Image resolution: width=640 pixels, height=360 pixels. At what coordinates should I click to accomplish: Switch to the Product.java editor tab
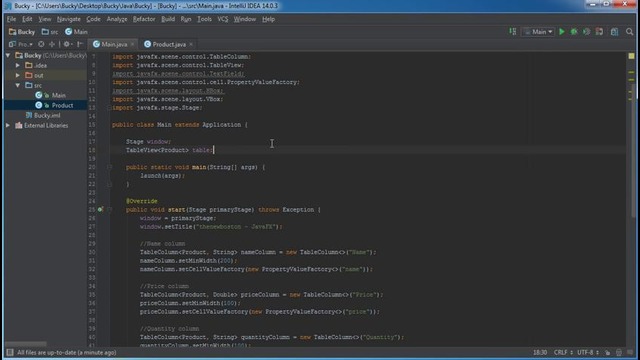[169, 44]
